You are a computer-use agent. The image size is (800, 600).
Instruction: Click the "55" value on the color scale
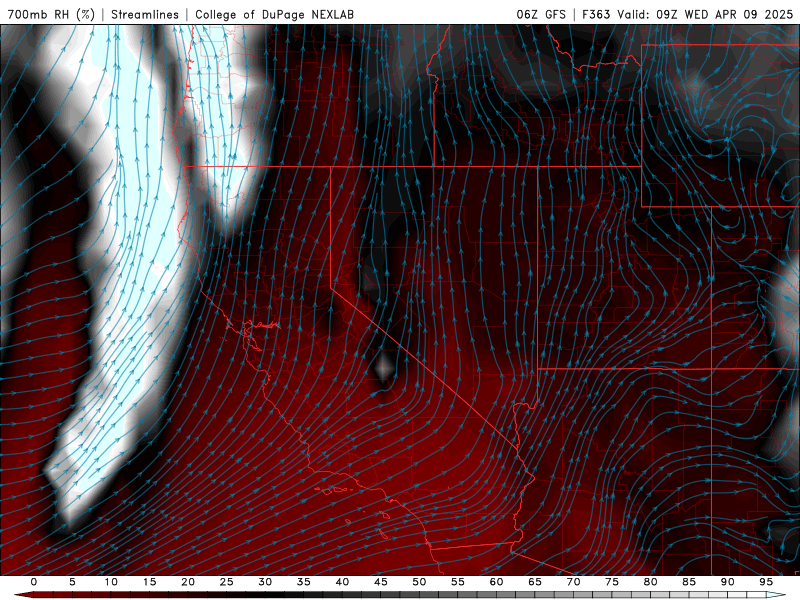[458, 582]
